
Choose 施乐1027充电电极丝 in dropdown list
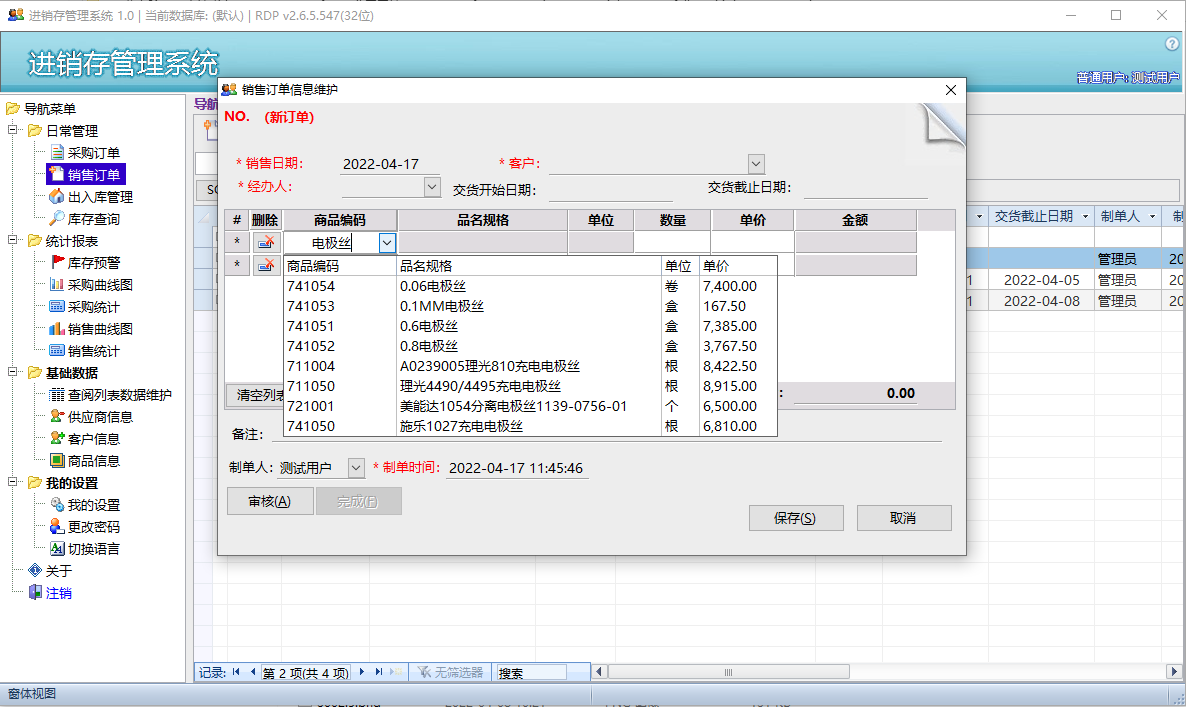coord(460,426)
